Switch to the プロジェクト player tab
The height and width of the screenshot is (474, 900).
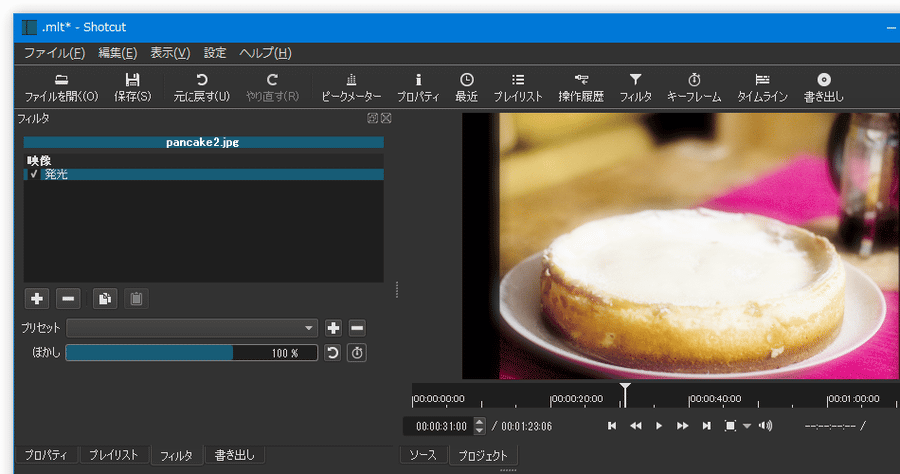coord(483,455)
